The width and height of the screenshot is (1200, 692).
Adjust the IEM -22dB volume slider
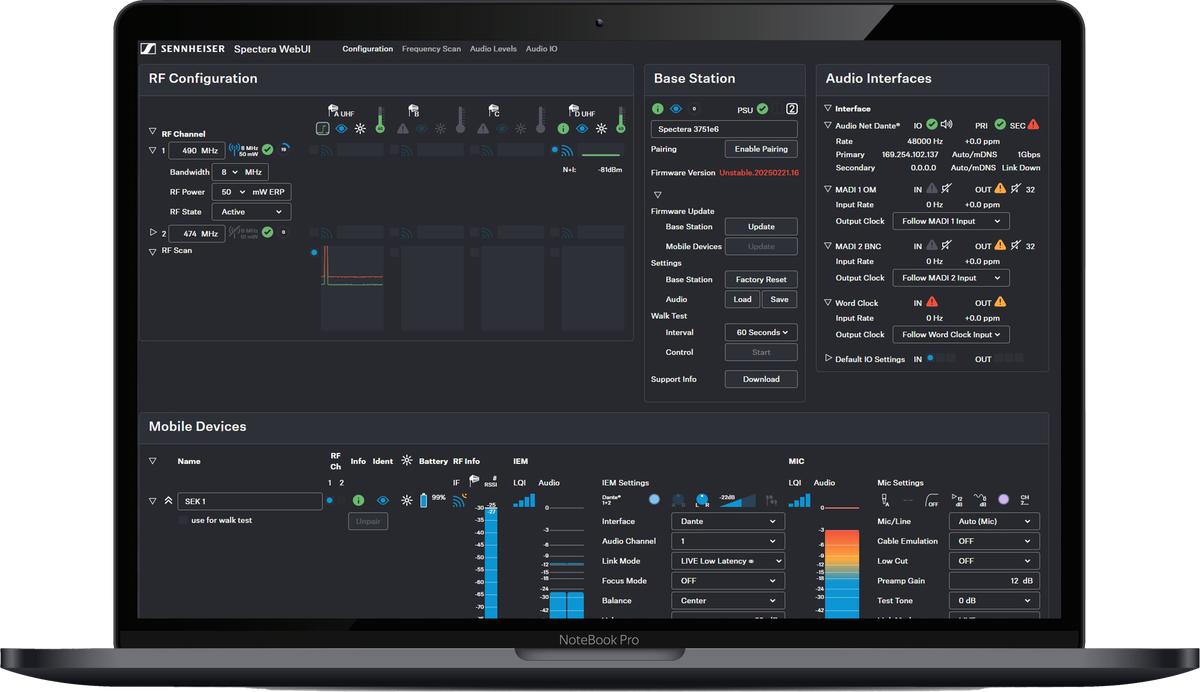click(x=738, y=499)
